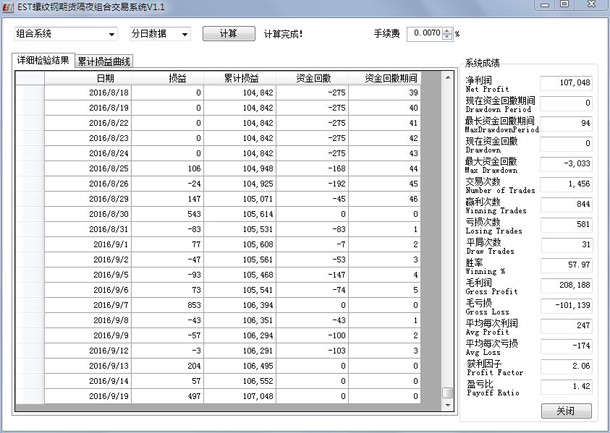The height and width of the screenshot is (433, 610).
Task: Click the Payoff Ratio field 1.42
Action: (566, 386)
